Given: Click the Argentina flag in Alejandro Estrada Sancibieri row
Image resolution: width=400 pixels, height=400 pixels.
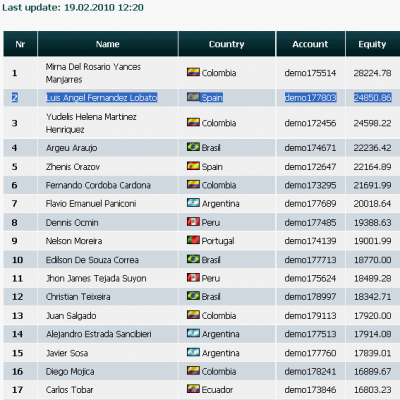Looking at the screenshot, I should coord(193,333).
